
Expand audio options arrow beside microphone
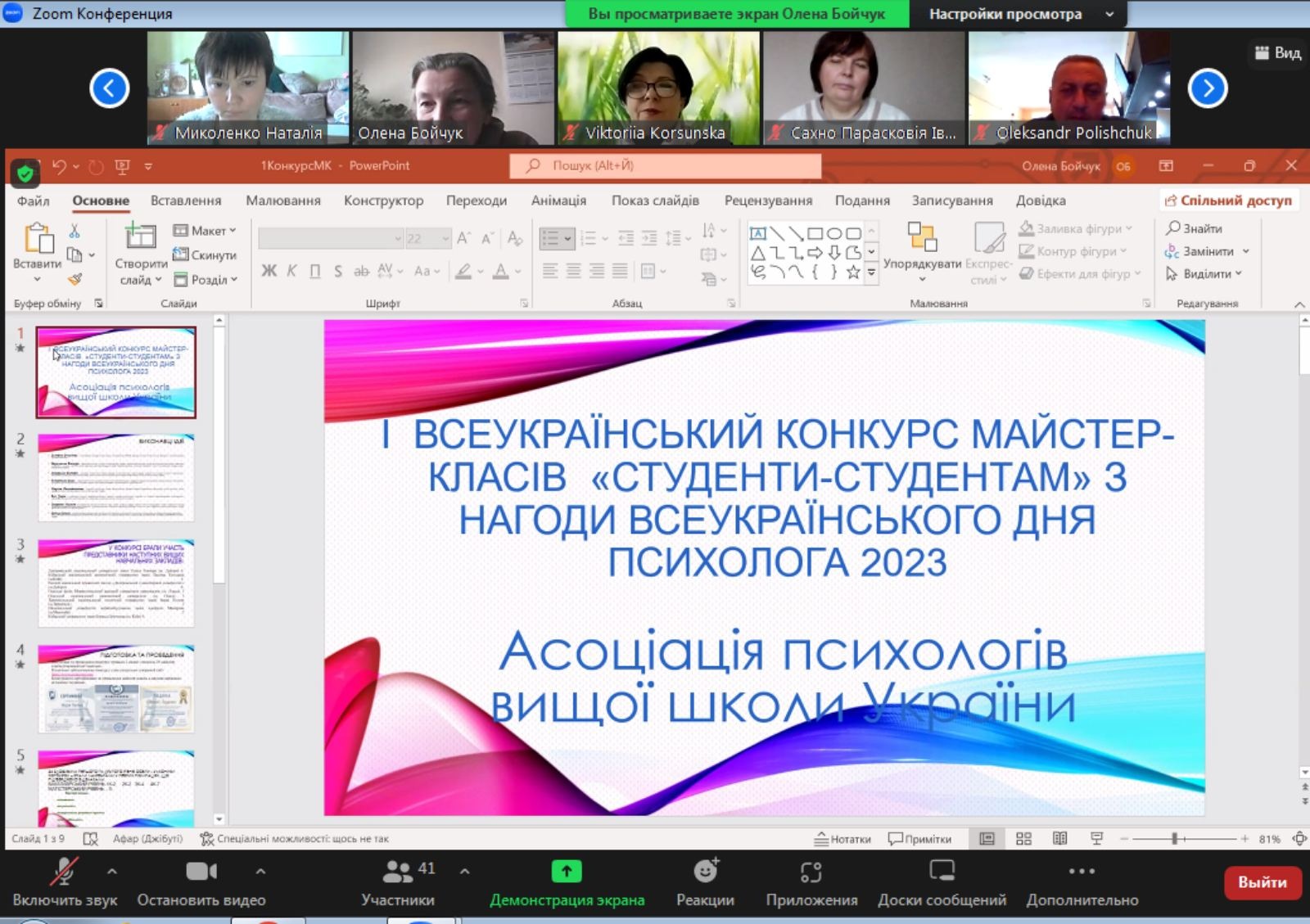(112, 872)
